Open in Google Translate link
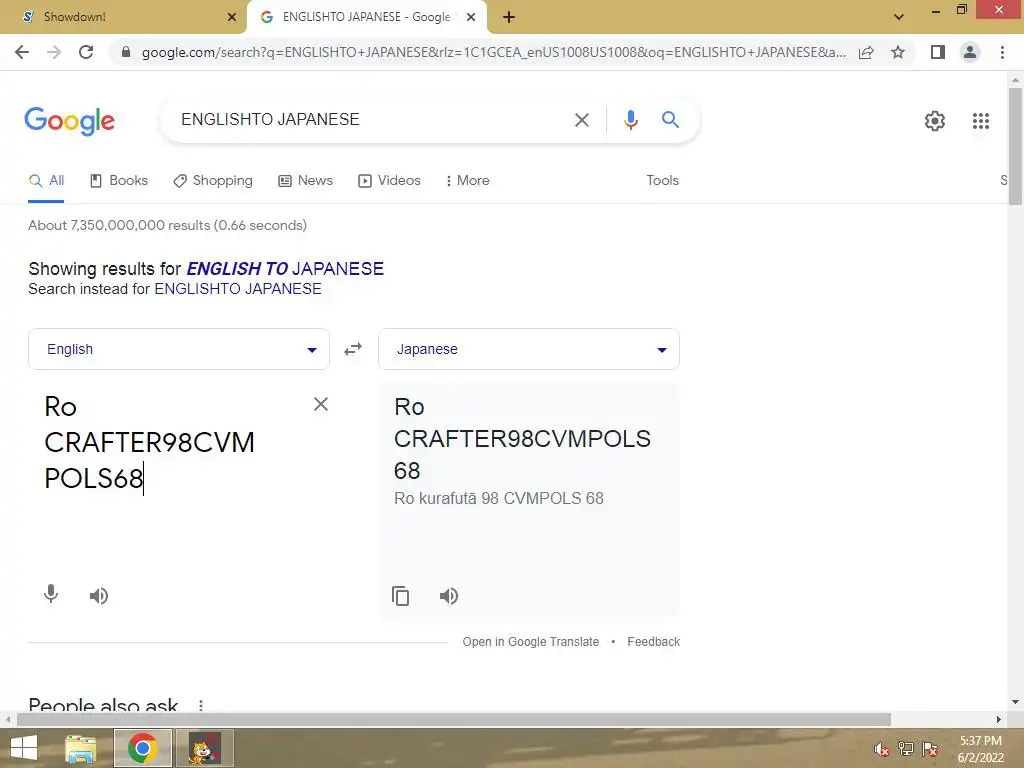Viewport: 1024px width, 768px height. click(x=530, y=642)
